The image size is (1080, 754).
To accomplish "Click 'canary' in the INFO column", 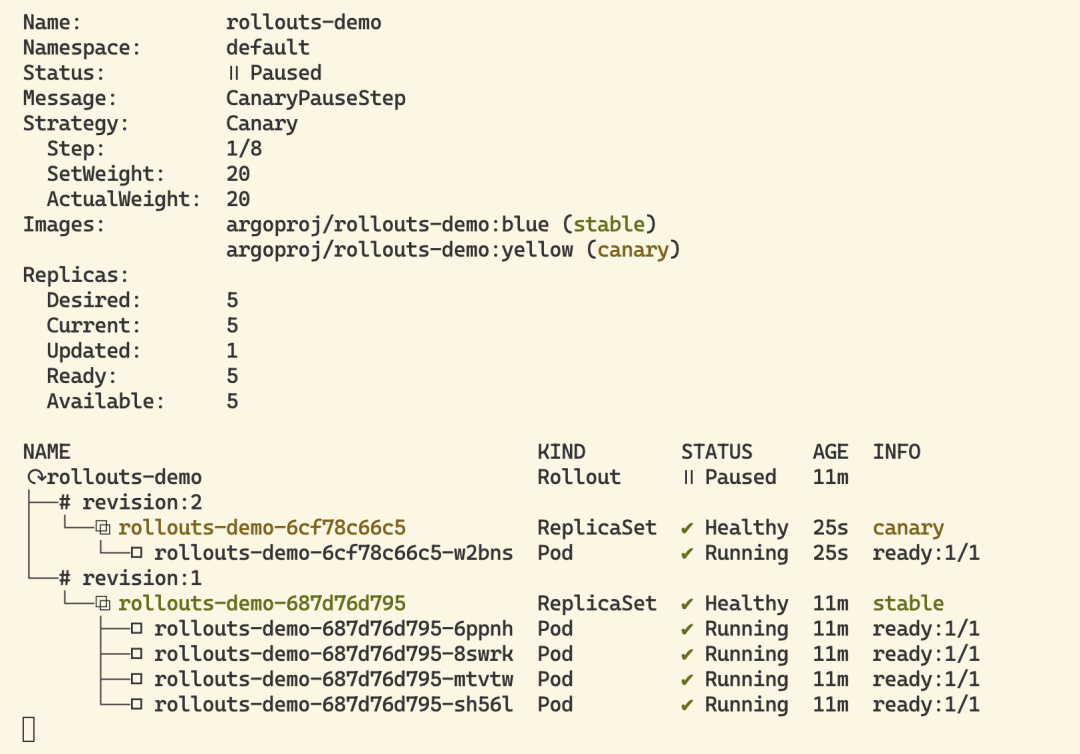I will [x=908, y=528].
